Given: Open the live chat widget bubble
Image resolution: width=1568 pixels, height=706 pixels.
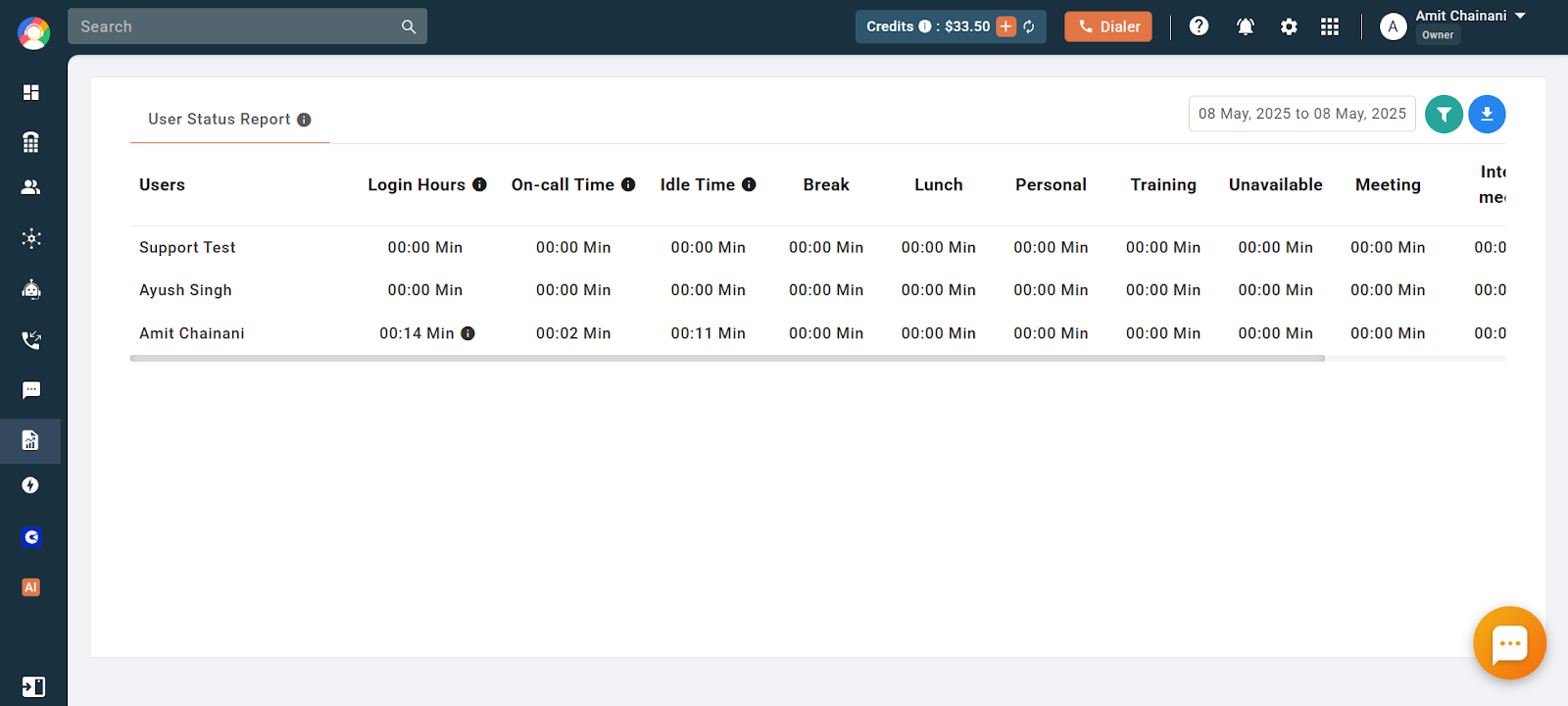Looking at the screenshot, I should (x=1509, y=643).
